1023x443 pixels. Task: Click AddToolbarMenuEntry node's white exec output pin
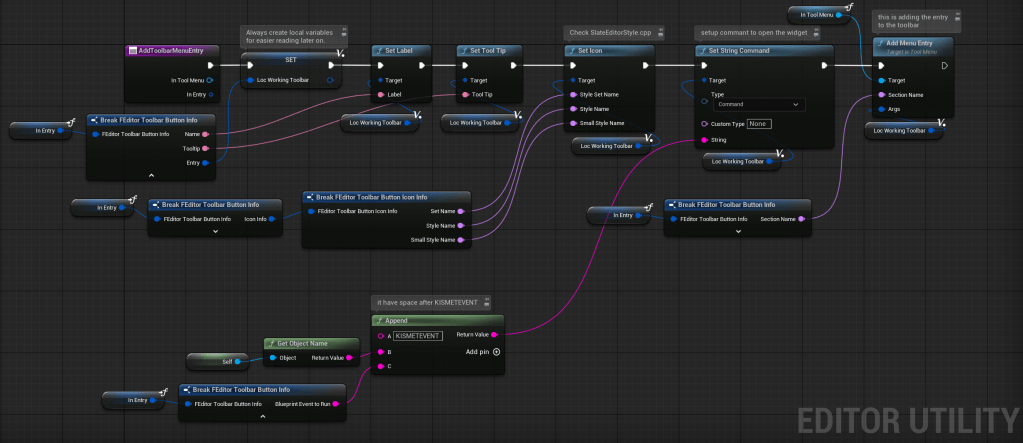coord(210,65)
